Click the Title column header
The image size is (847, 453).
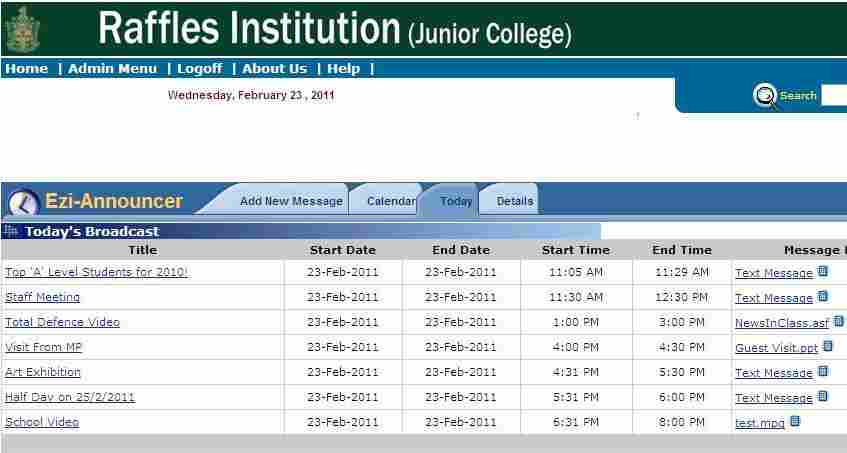[x=143, y=250]
